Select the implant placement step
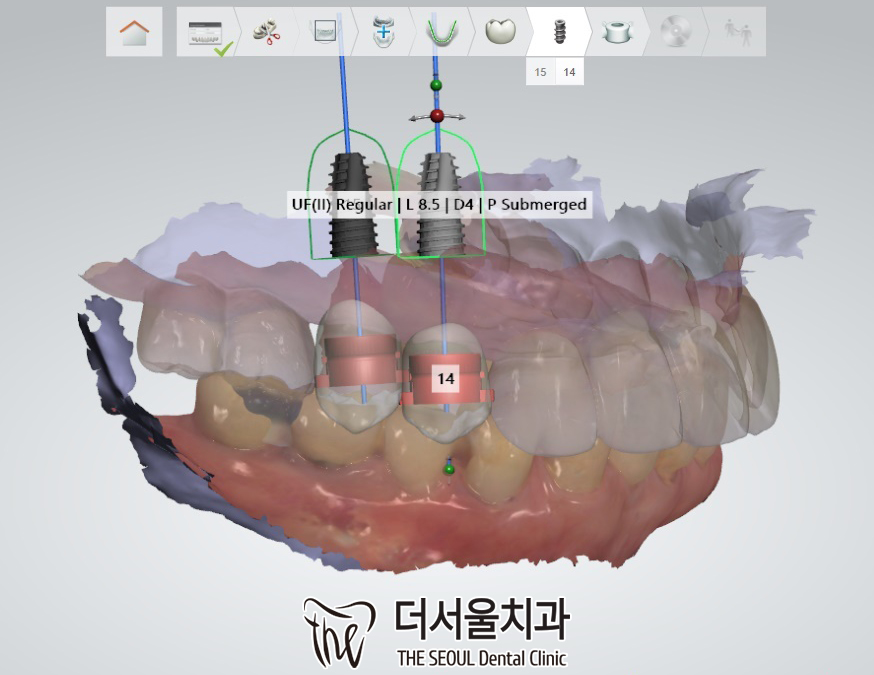 (559, 32)
